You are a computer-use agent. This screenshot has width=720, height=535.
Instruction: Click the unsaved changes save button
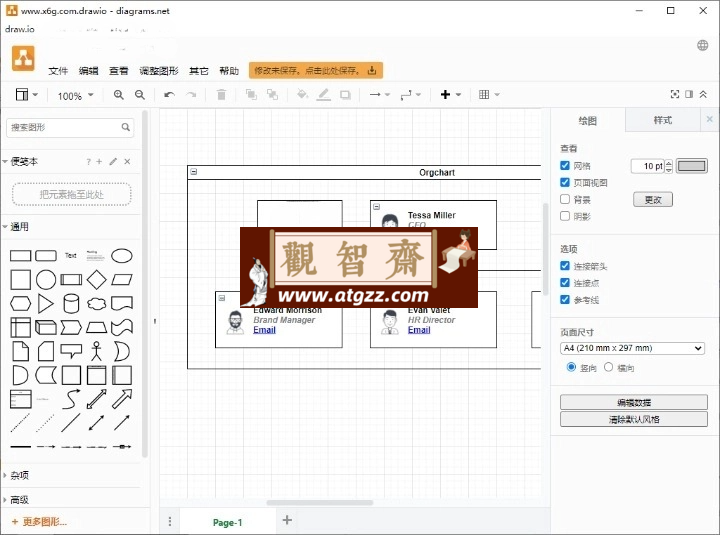(316, 70)
